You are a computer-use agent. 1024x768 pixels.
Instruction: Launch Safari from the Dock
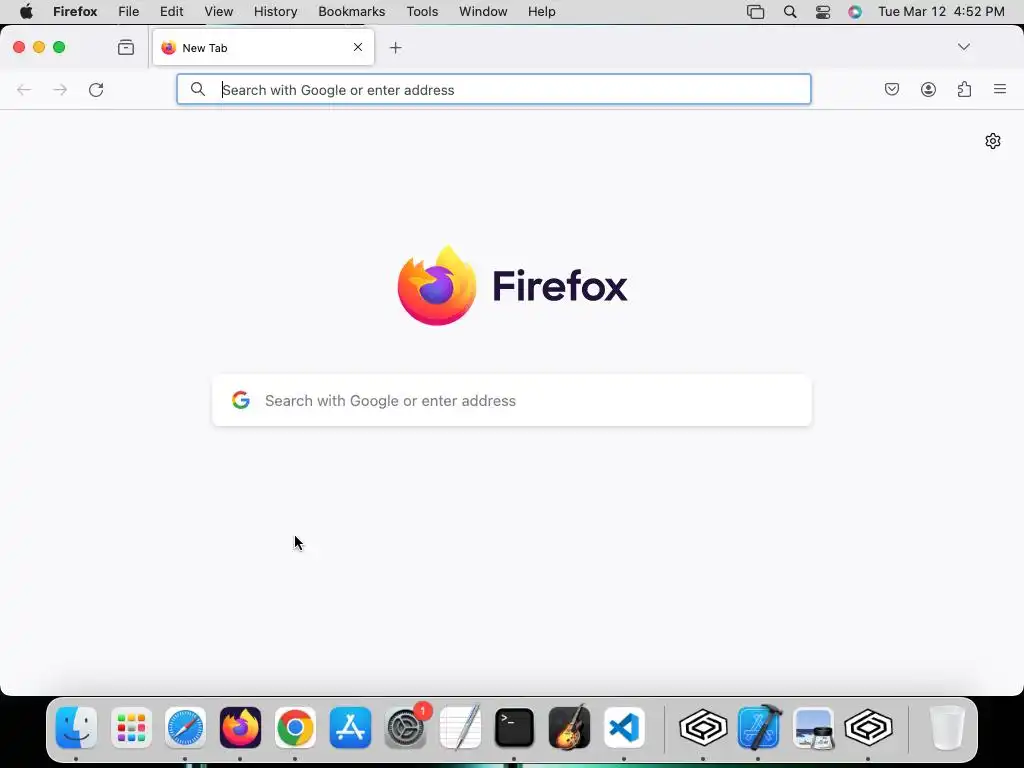(185, 728)
